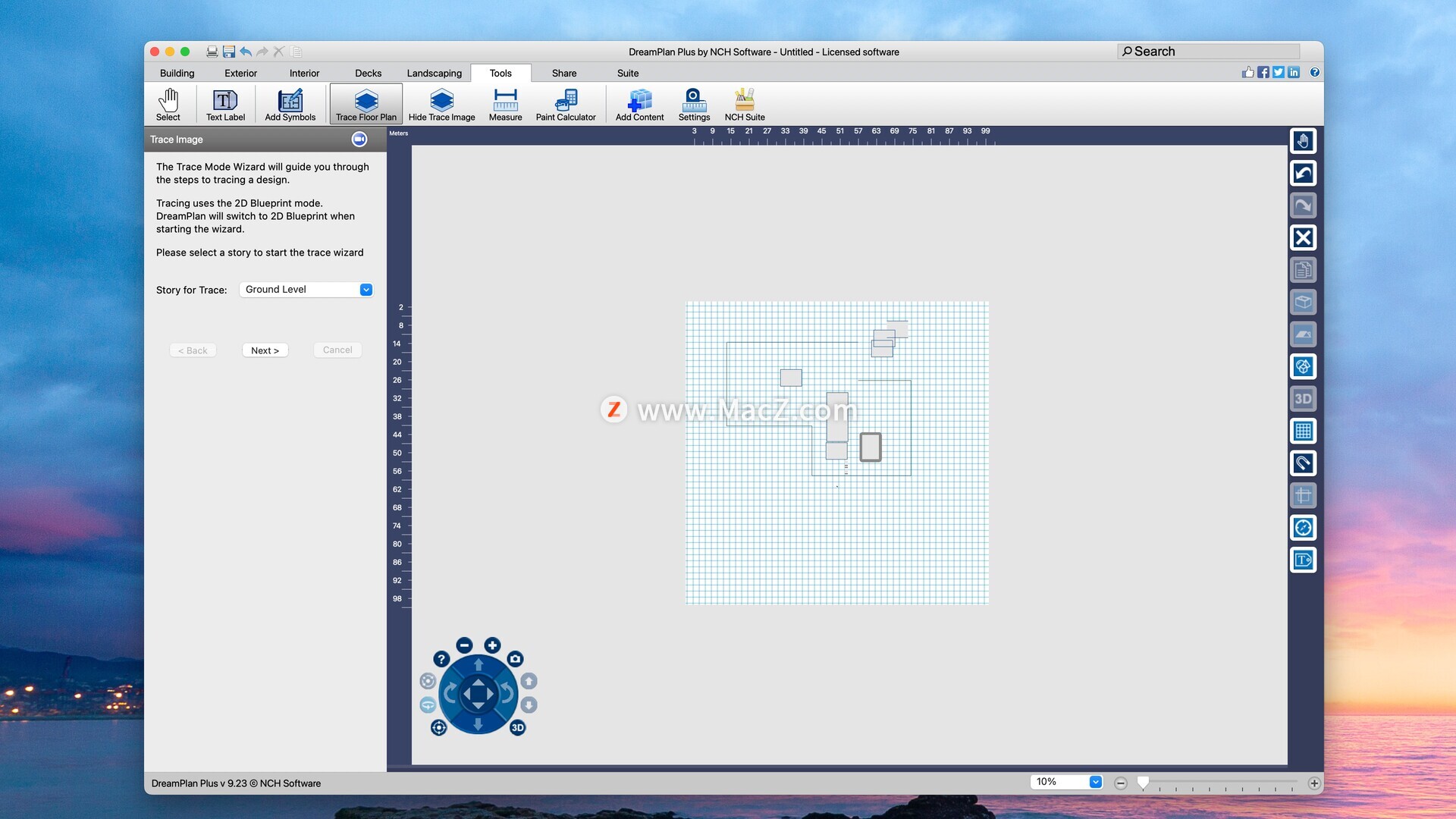Screen dimensions: 1456x819
Task: Click the print icon in title bar
Action: pyautogui.click(x=212, y=52)
